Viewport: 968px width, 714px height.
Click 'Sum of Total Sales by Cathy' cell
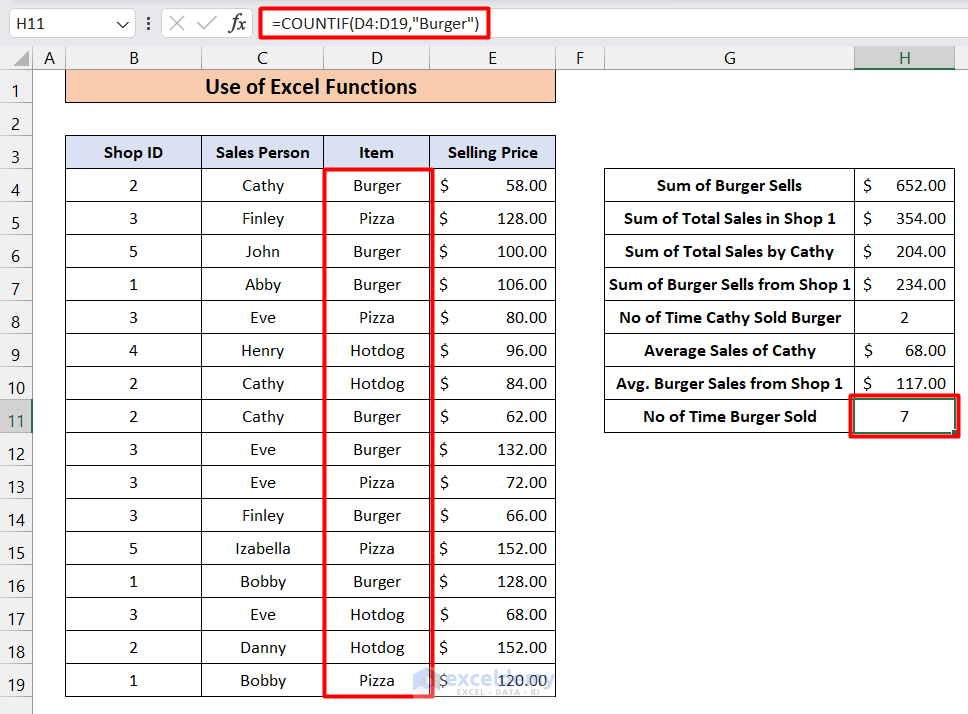[x=730, y=252]
